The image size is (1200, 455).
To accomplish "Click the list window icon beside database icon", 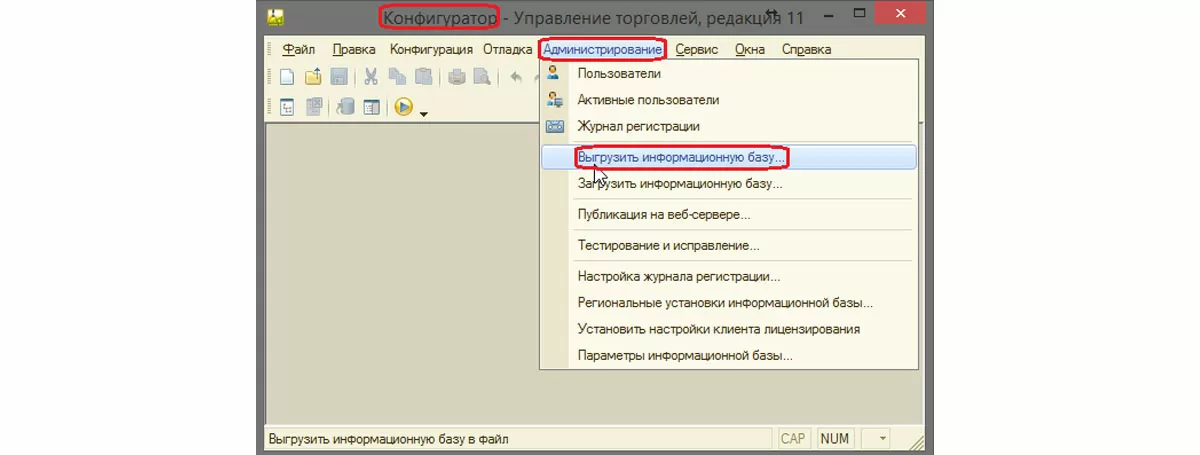I will point(371,107).
